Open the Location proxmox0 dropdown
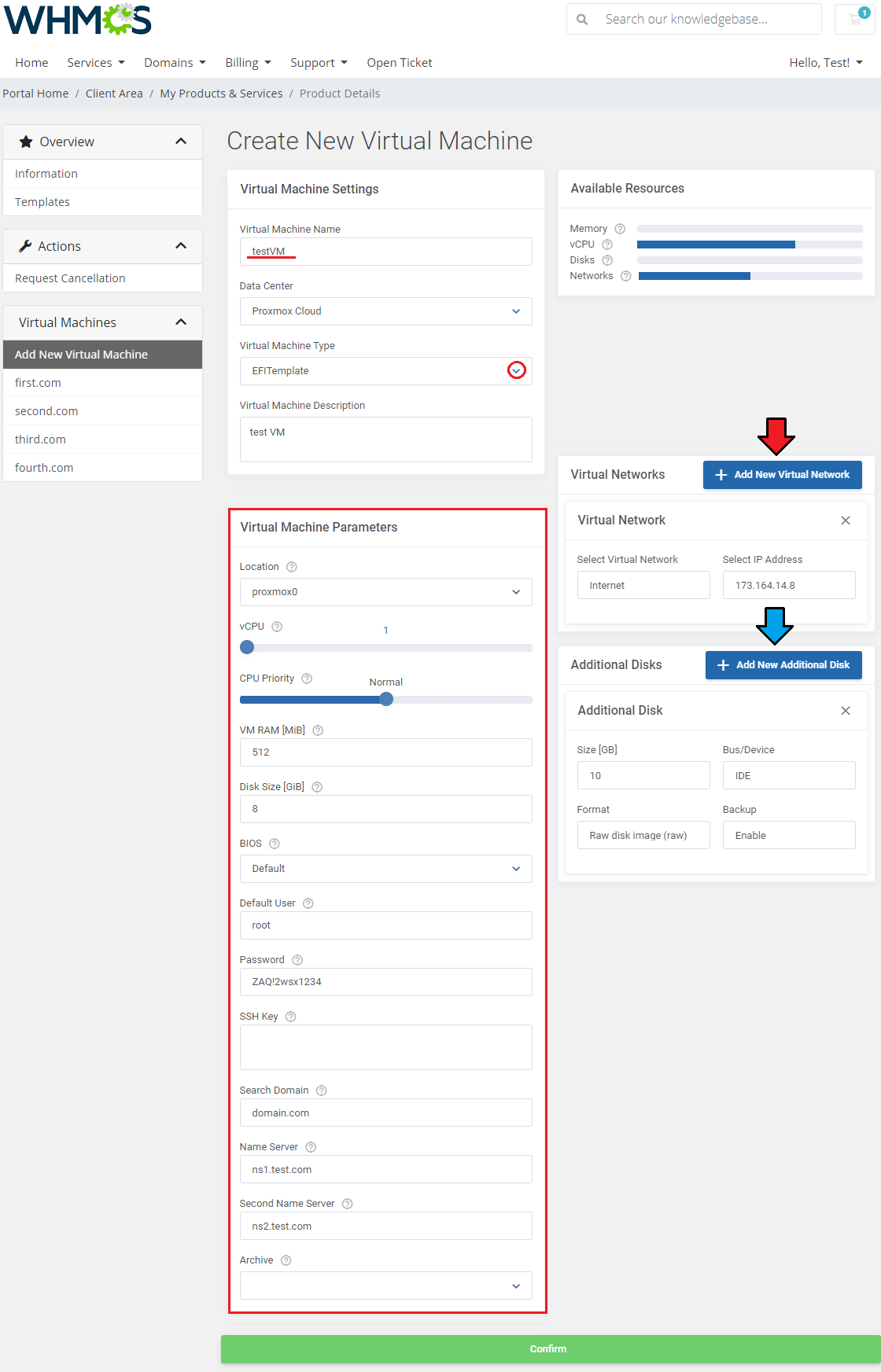Viewport: 881px width, 1372px height. click(385, 592)
